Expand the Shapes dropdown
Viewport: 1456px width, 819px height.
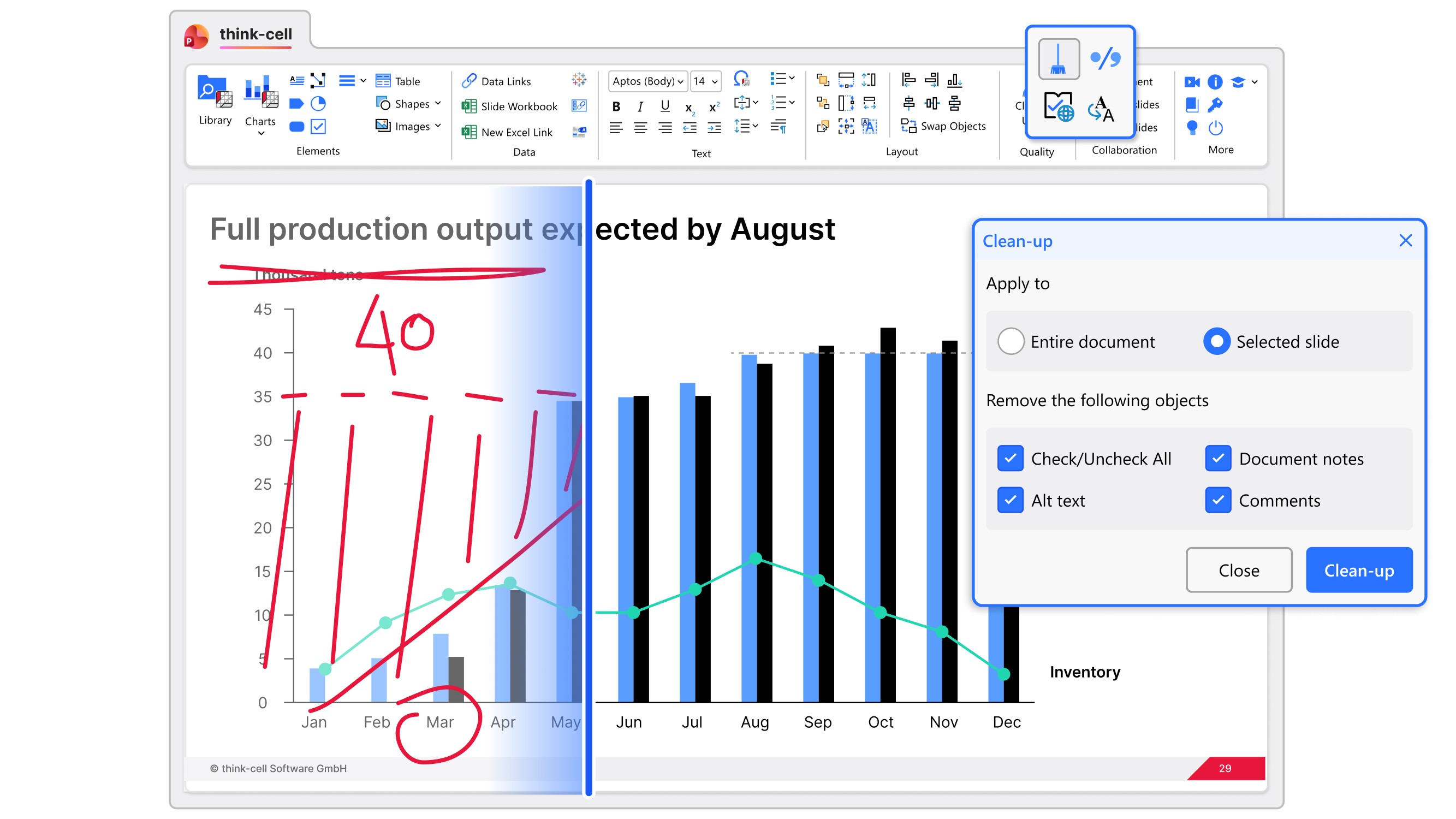pos(437,103)
